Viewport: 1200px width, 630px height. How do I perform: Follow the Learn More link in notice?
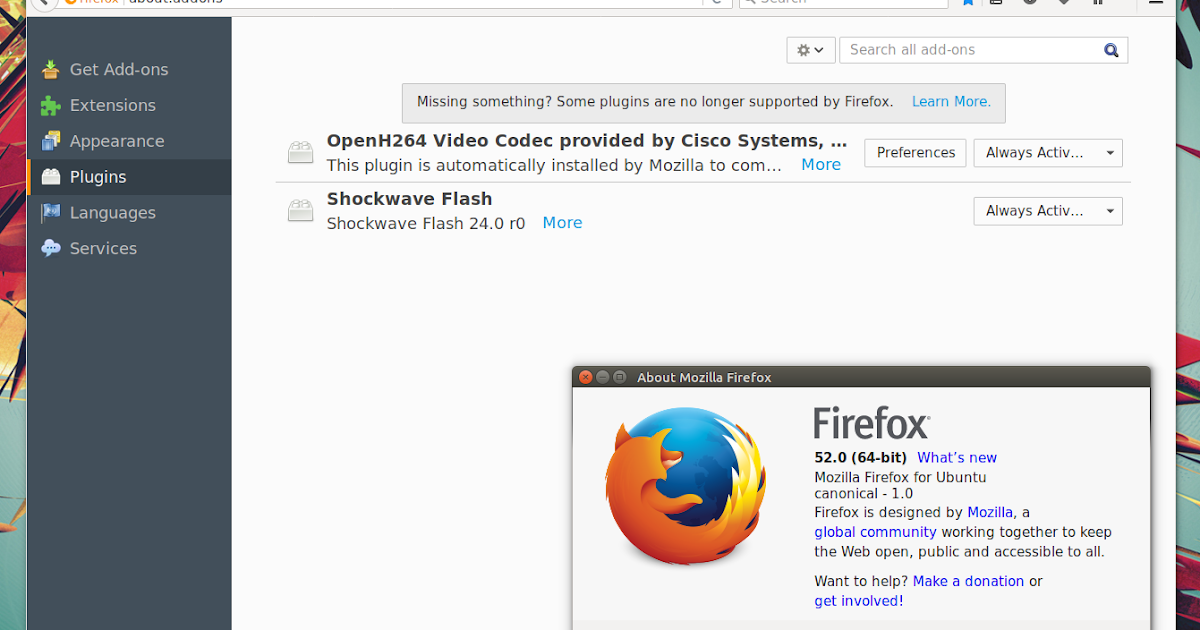(x=951, y=102)
